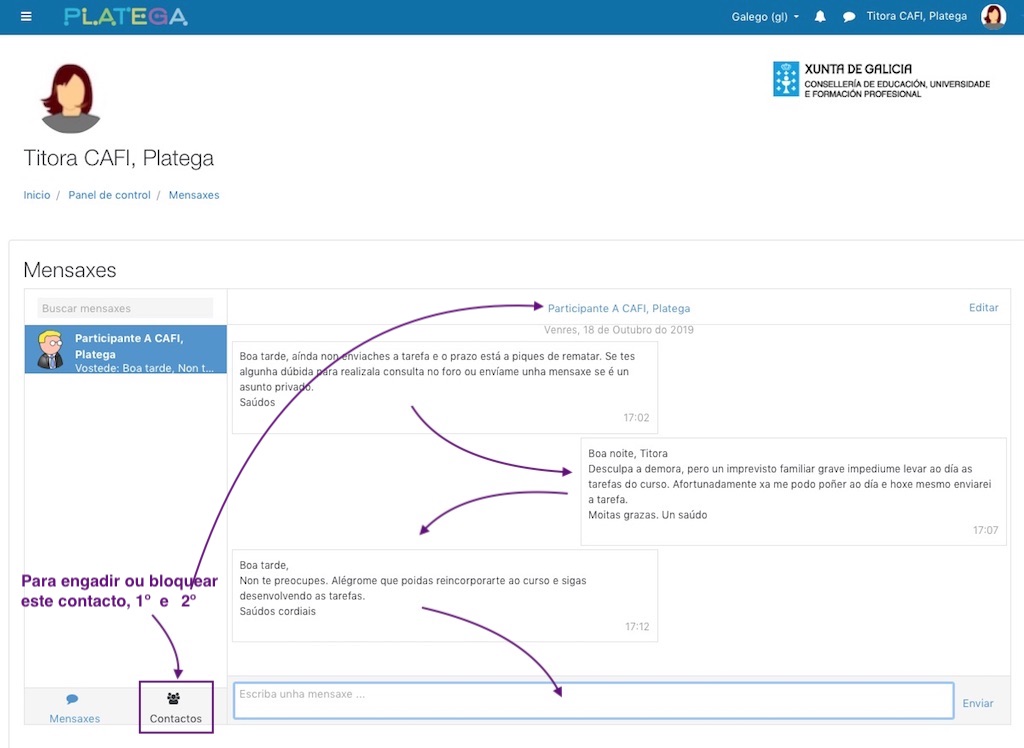Click the PLATEGA logo
Image resolution: width=1024 pixels, height=748 pixels.
tap(125, 17)
